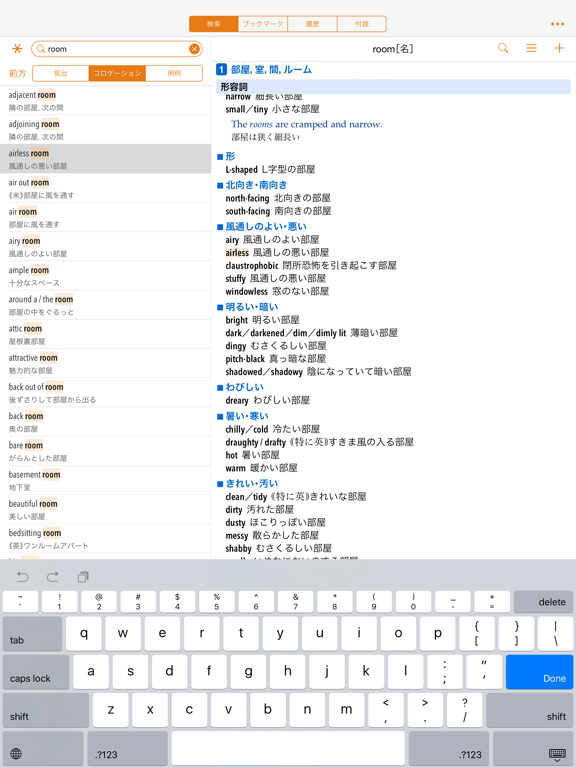Screen dimensions: 576x768
Task: Tap the plus icon to add bookmark
Action: [x=559, y=48]
